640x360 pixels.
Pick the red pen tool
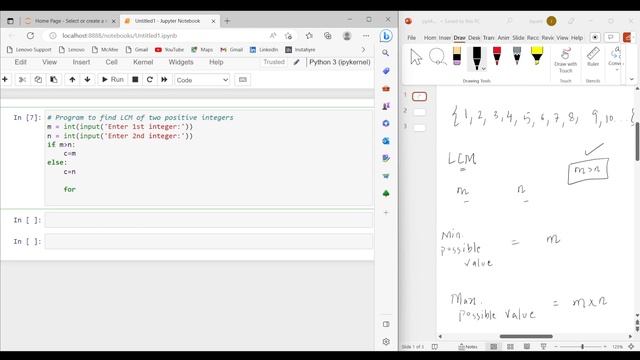497,56
